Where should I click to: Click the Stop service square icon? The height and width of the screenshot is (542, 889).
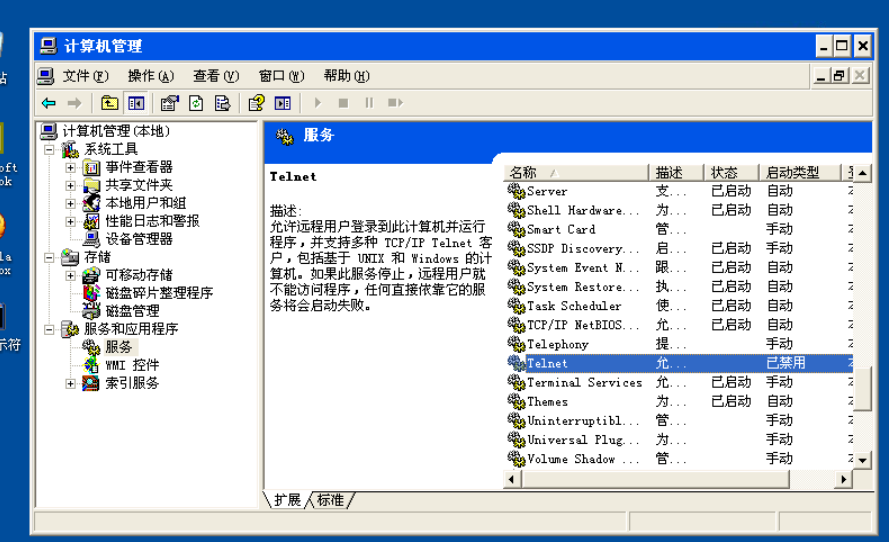click(343, 103)
